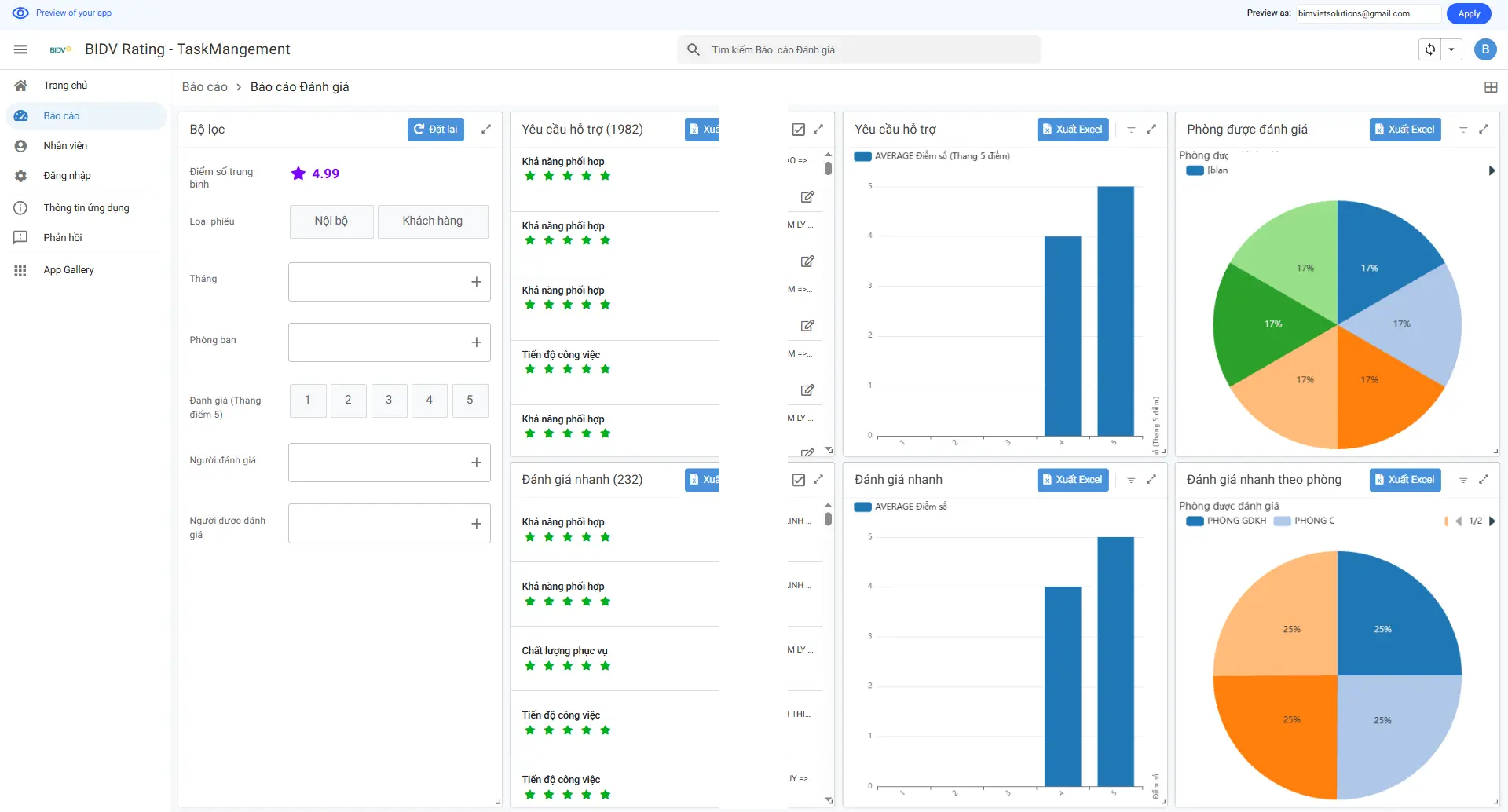Screen dimensions: 1508x812
Task: Open filter for Đánh giá nhanh theo phòng
Action: point(1463,480)
